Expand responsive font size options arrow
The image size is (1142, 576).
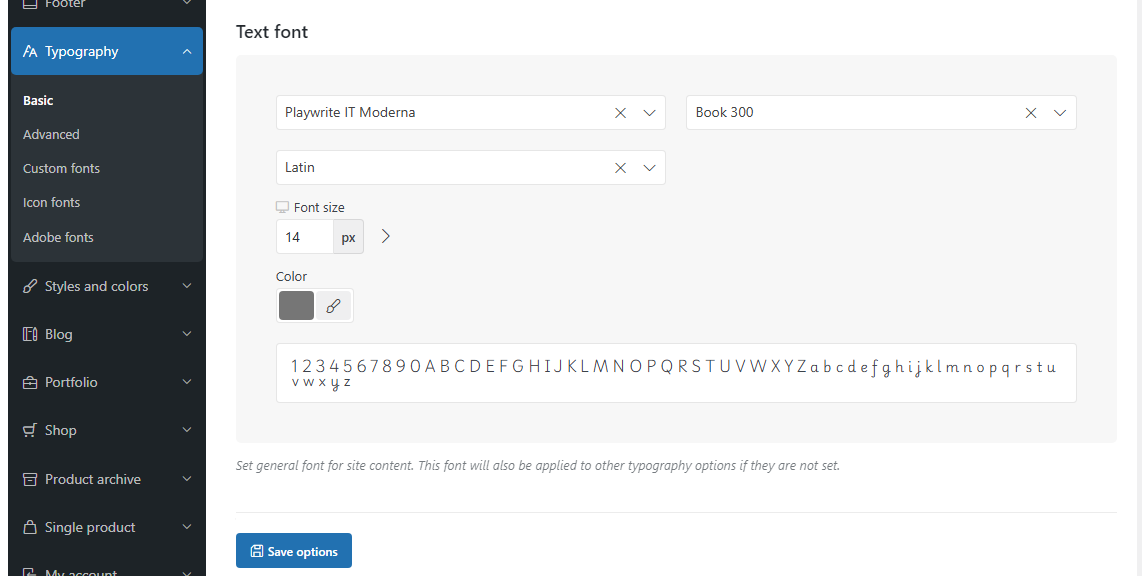pyautogui.click(x=386, y=236)
